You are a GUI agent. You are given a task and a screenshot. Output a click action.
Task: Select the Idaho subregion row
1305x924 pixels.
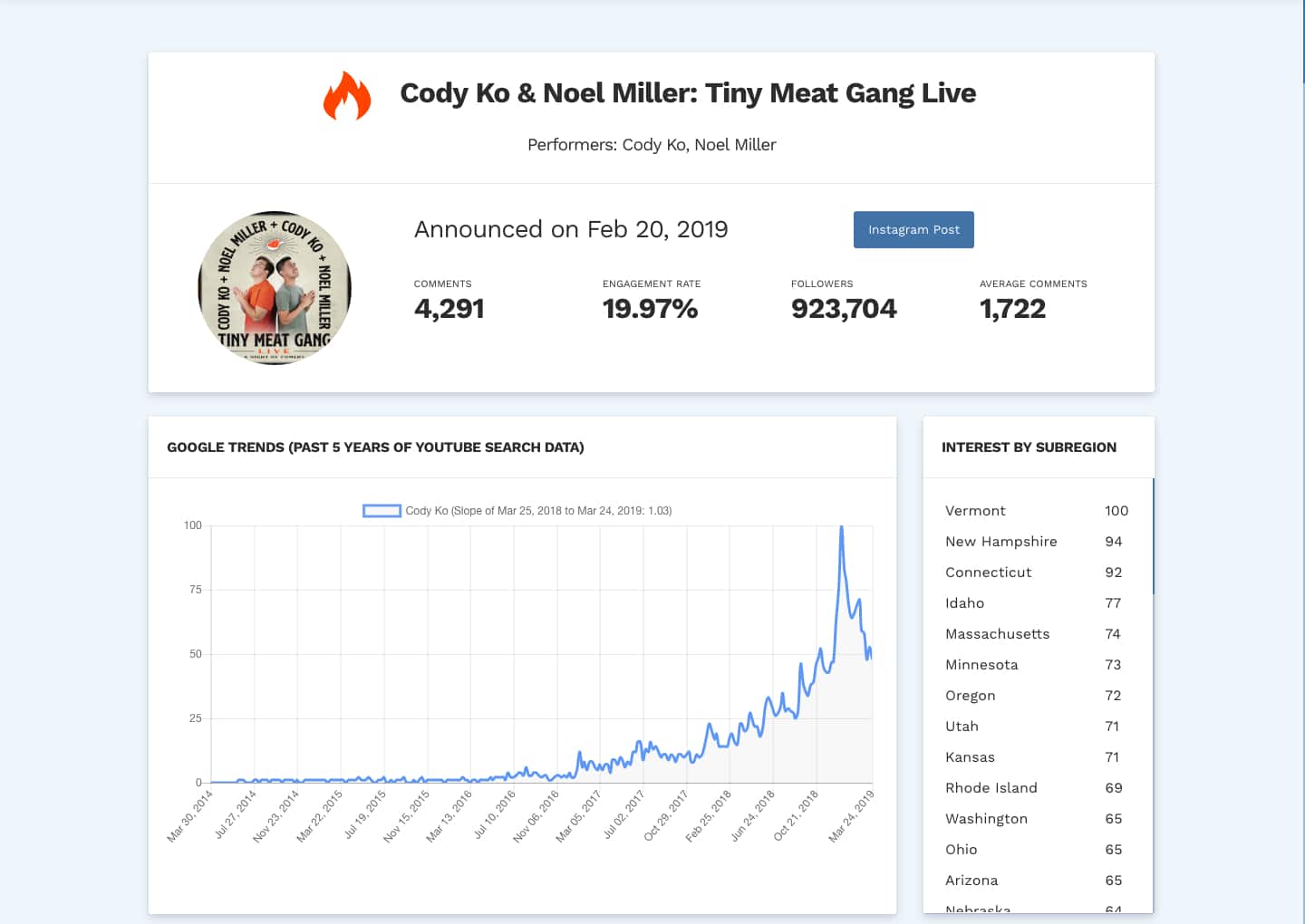click(x=1037, y=603)
